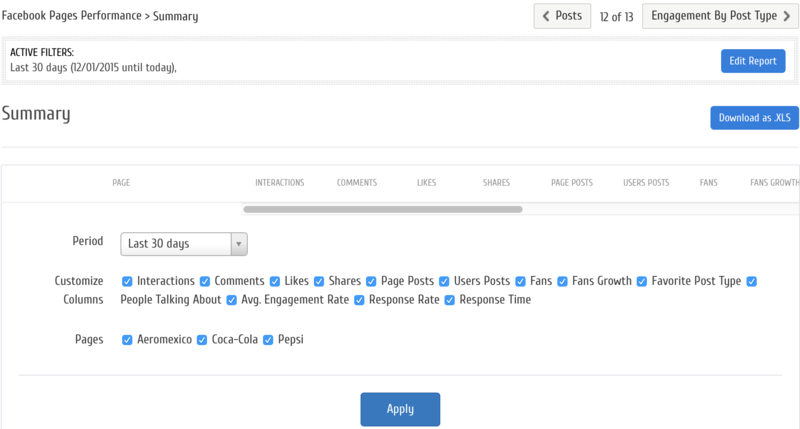This screenshot has height=429, width=800.
Task: Open the Period dropdown
Action: pos(184,244)
